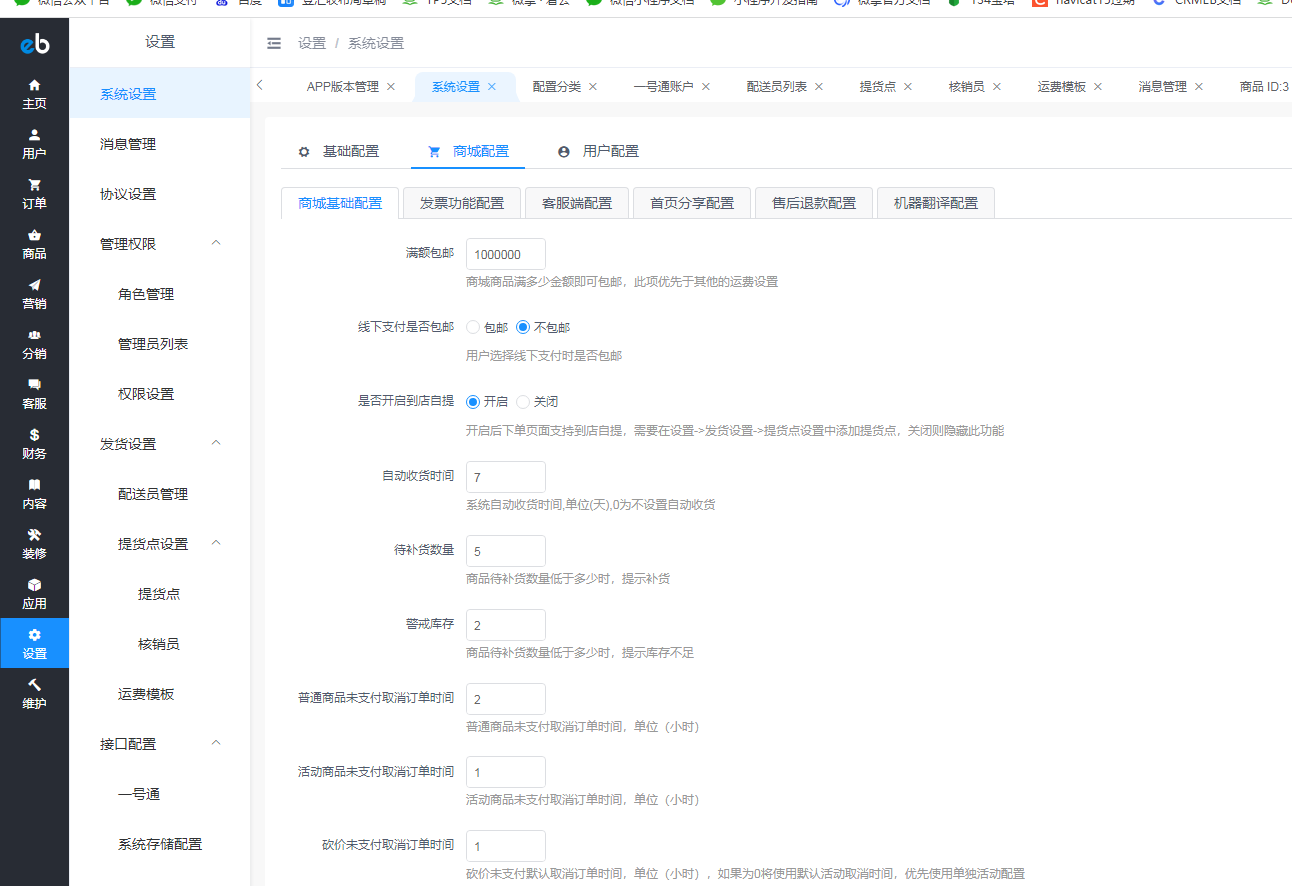
Task: Click 砍价未支付取消订单时间 field
Action: (x=506, y=846)
